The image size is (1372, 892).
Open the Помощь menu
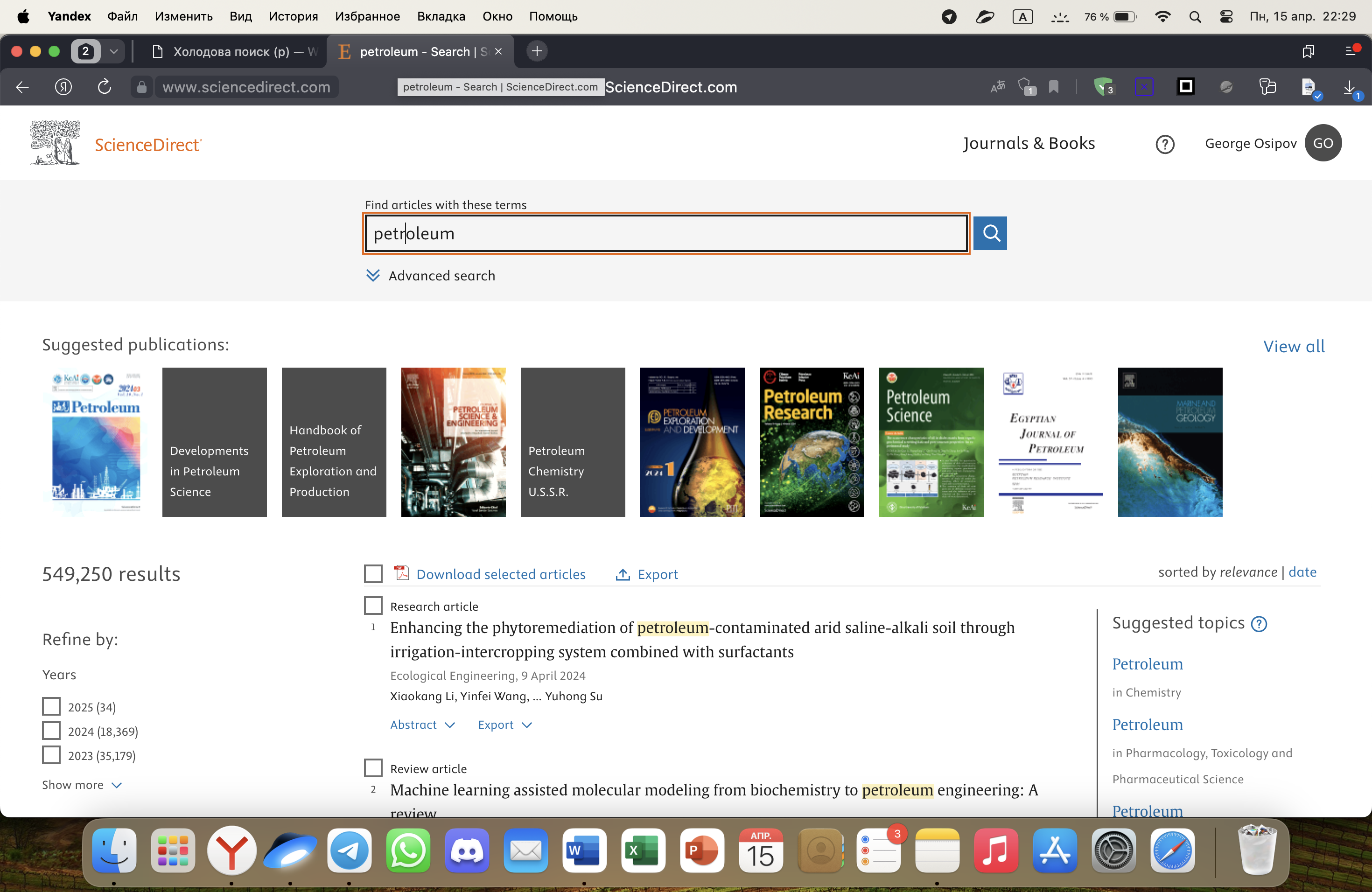point(553,17)
